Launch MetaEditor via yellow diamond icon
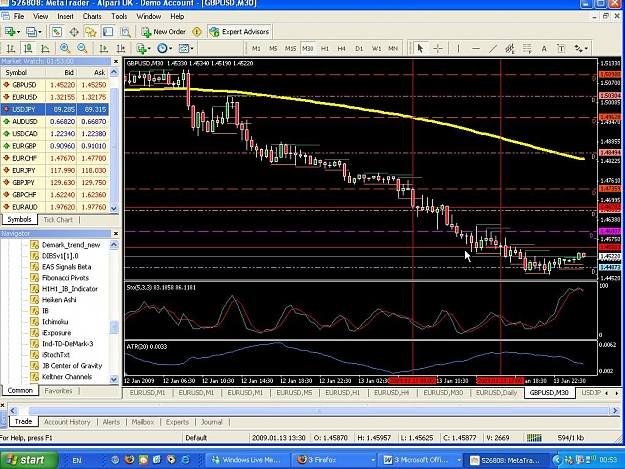 [197, 31]
